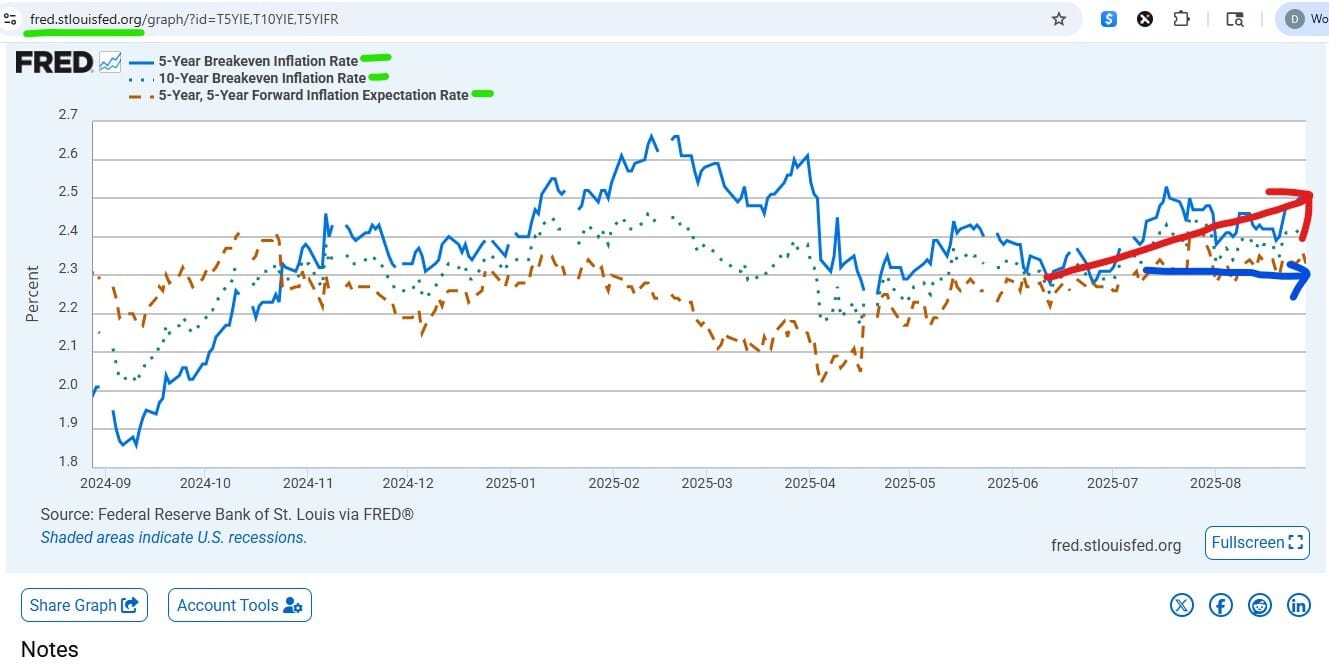Open the Extensions puzzle piece menu

tap(1181, 19)
